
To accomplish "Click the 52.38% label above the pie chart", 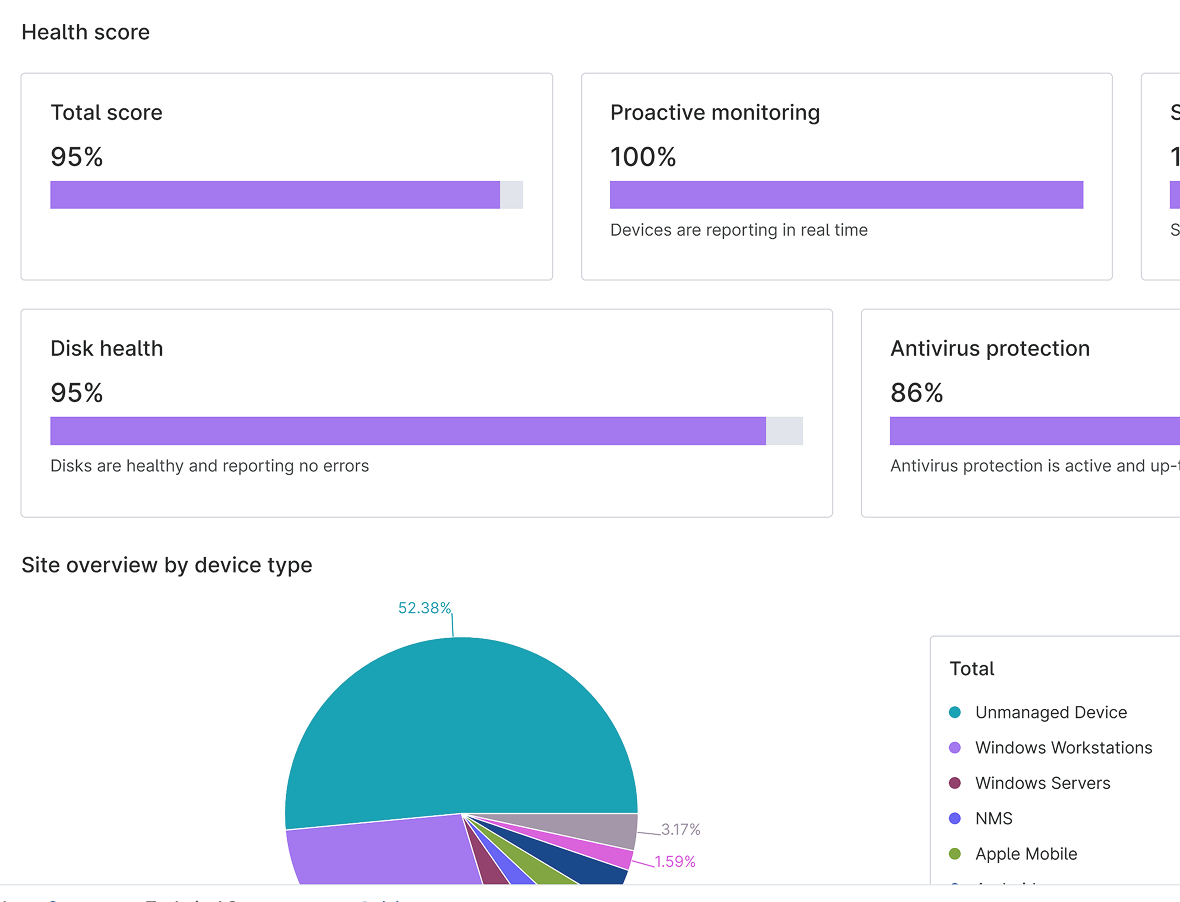I will (425, 607).
